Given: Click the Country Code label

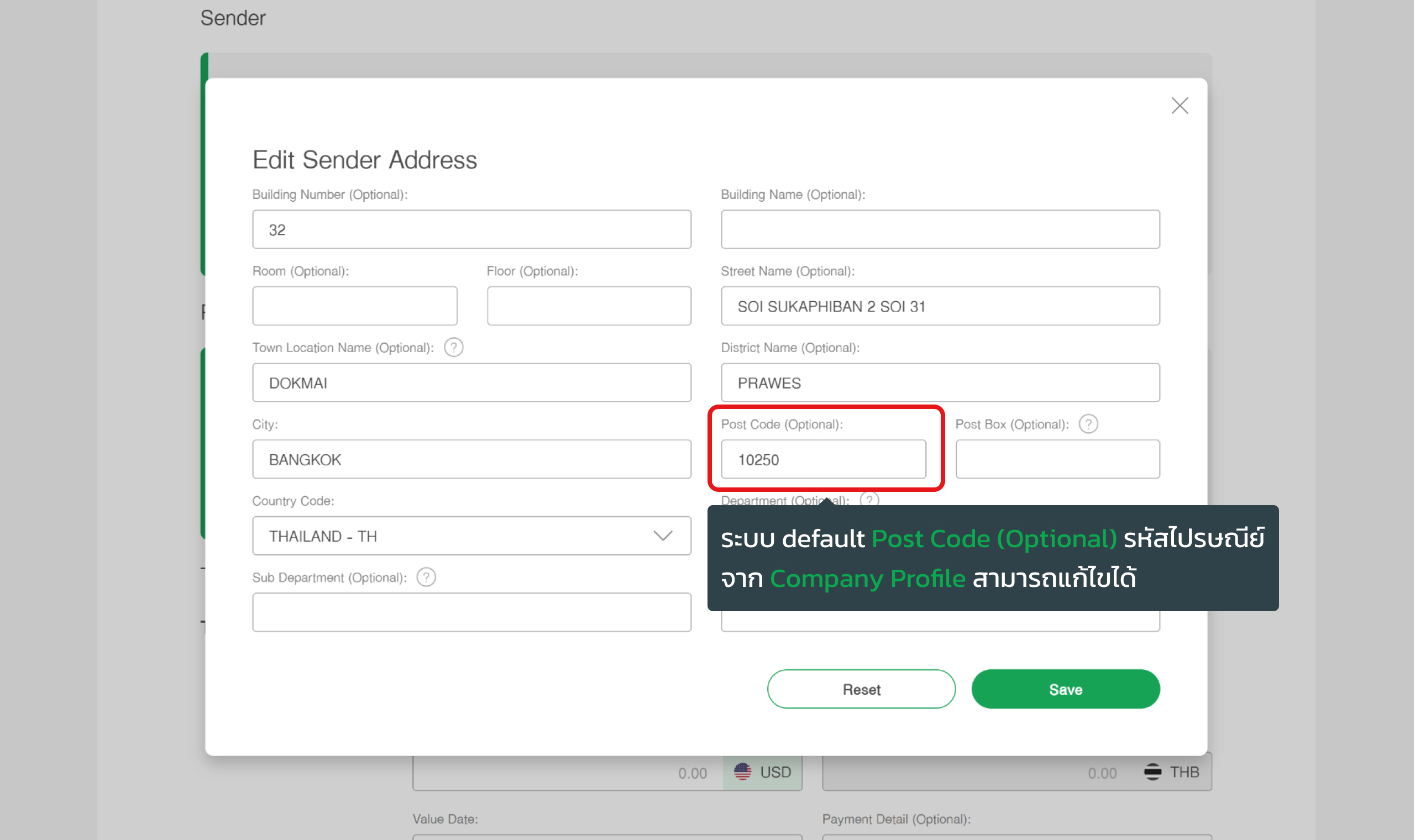Looking at the screenshot, I should 293,501.
